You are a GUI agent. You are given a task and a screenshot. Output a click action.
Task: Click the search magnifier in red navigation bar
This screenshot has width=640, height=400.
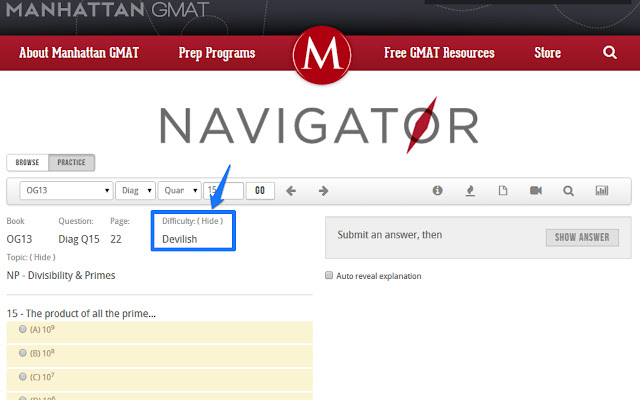pos(610,52)
